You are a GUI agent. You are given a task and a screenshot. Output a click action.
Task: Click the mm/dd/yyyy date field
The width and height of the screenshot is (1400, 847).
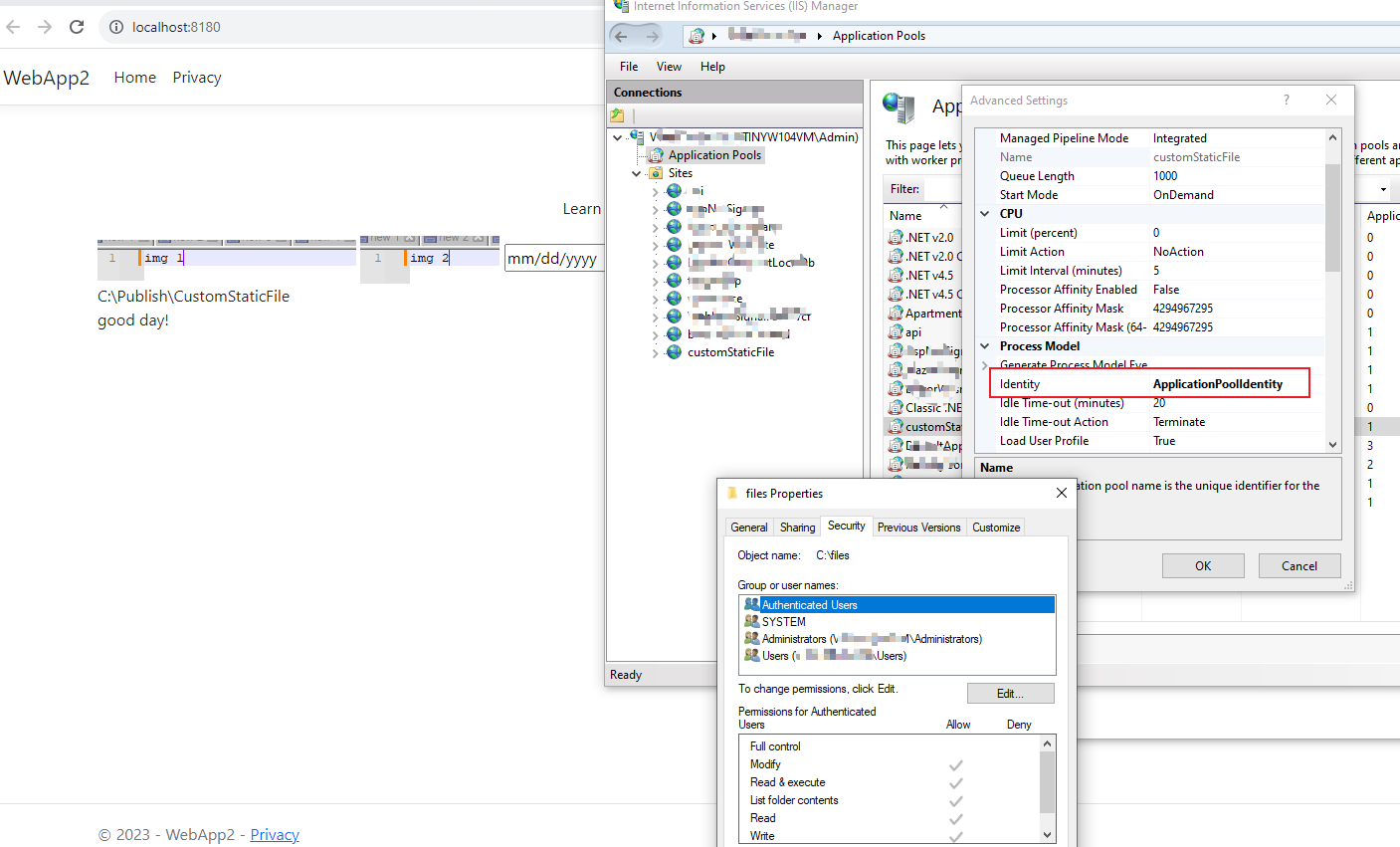(554, 259)
